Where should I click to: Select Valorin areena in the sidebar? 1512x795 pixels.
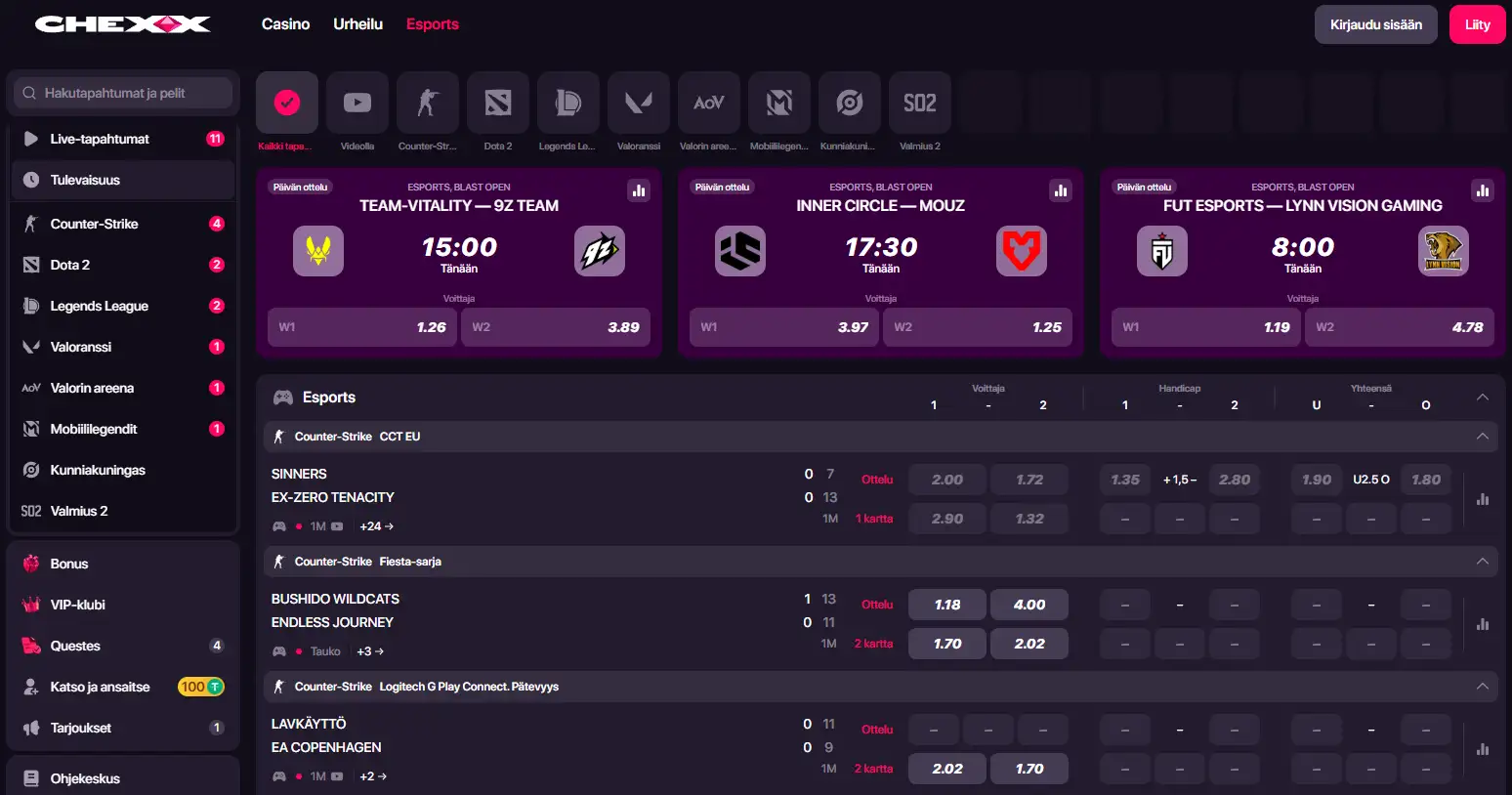(123, 388)
